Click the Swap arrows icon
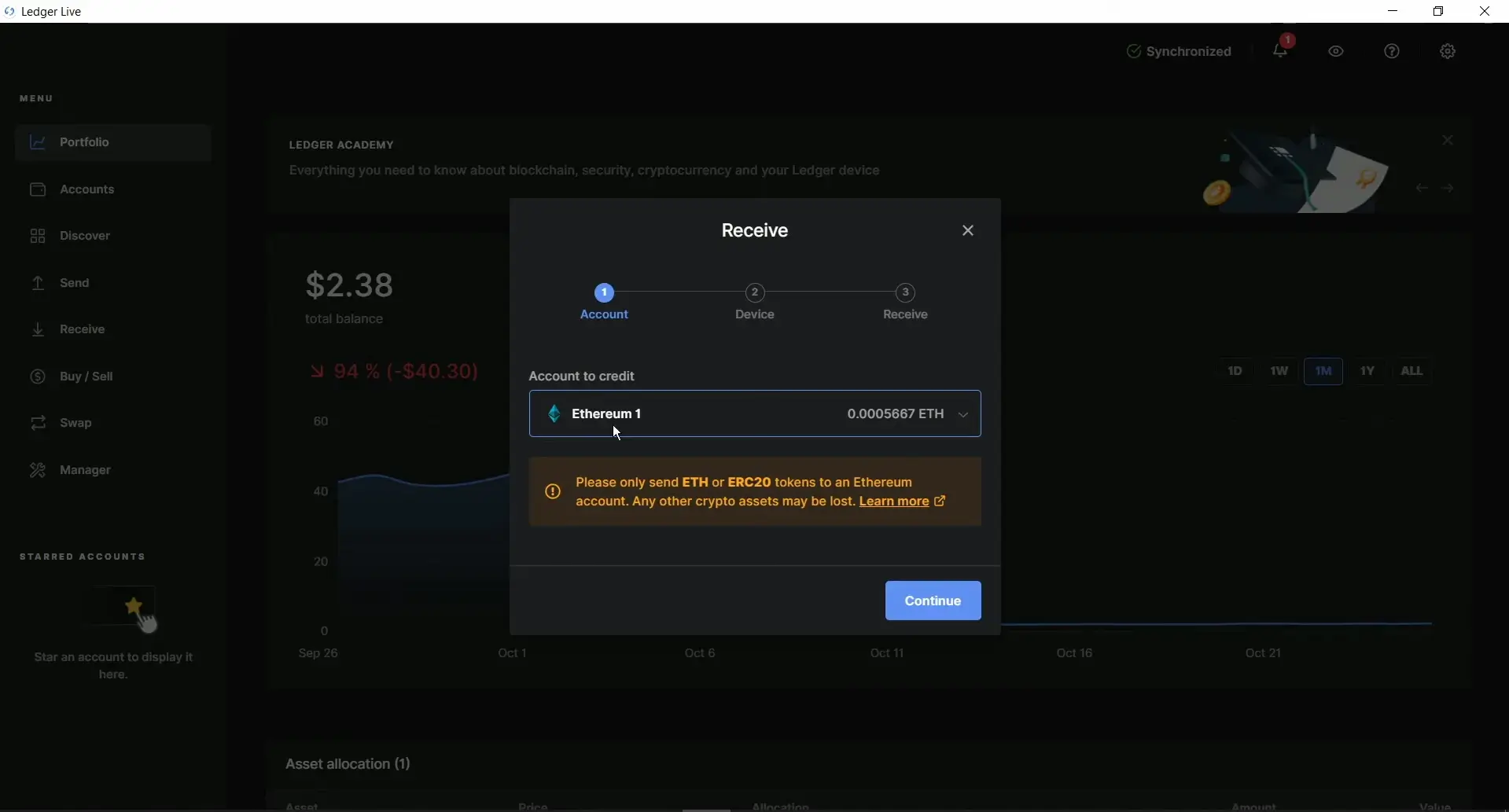The image size is (1509, 812). click(x=38, y=423)
